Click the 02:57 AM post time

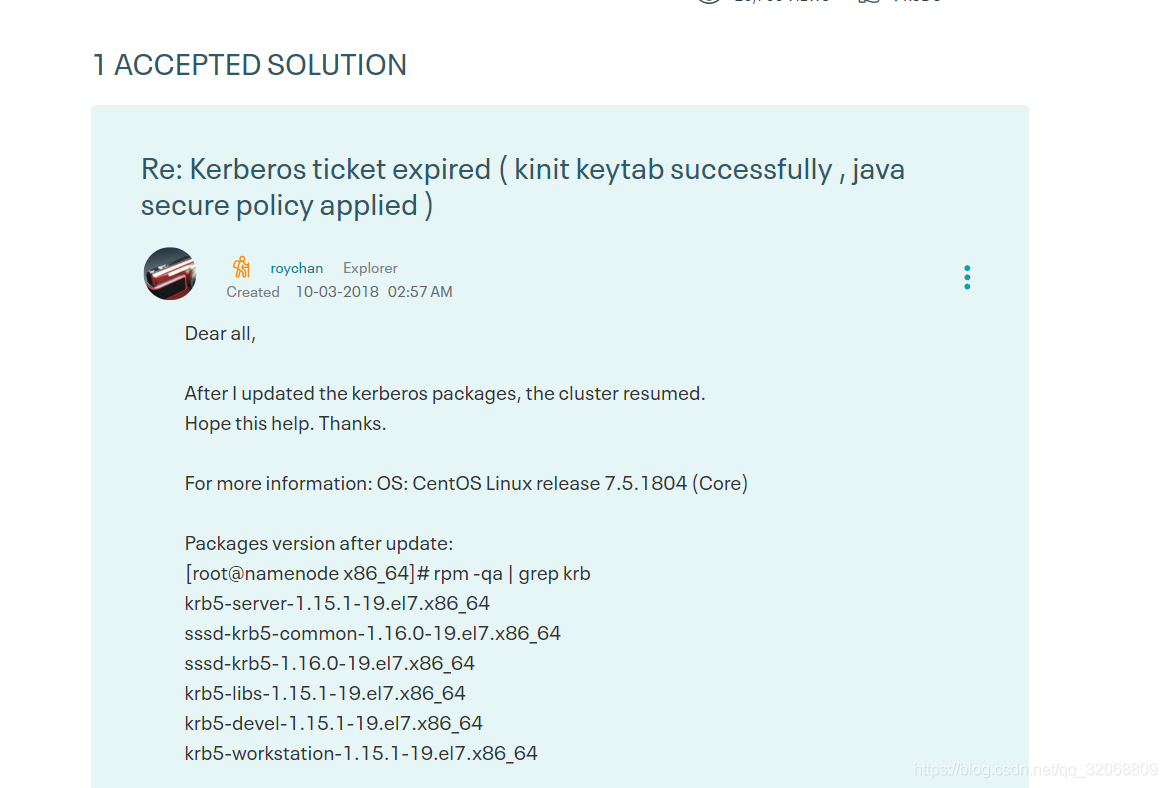[420, 292]
